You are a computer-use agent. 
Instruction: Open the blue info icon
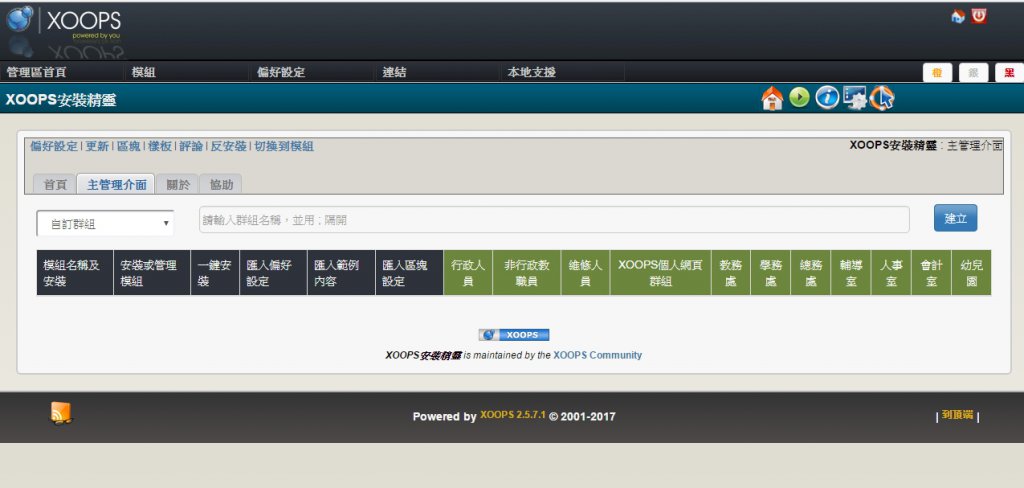click(827, 98)
